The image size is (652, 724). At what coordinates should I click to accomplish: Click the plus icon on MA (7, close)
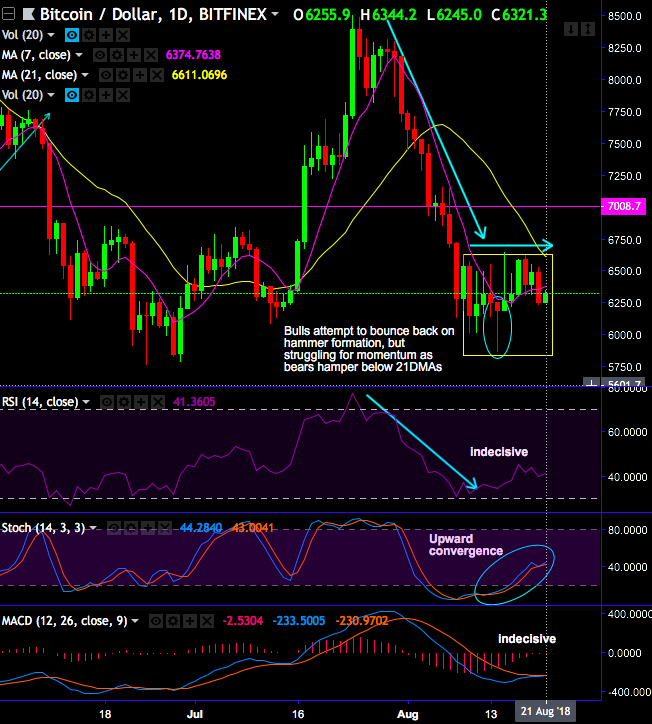tap(134, 55)
